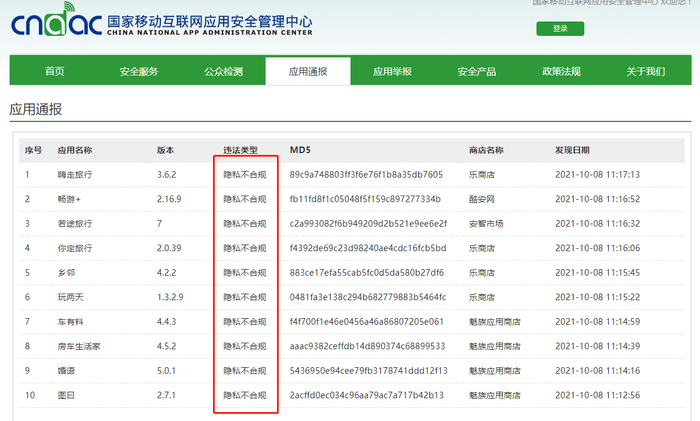Click the 发现日期 column header
Screen dimensions: 700x421
[x=572, y=150]
